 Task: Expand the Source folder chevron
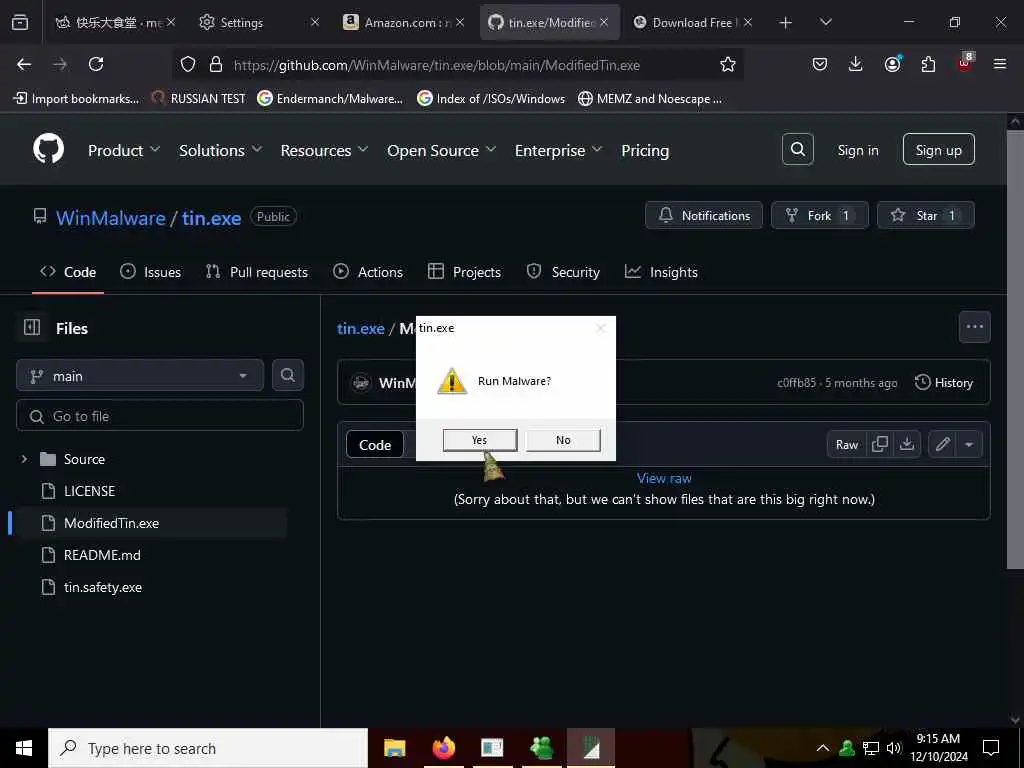pos(24,459)
